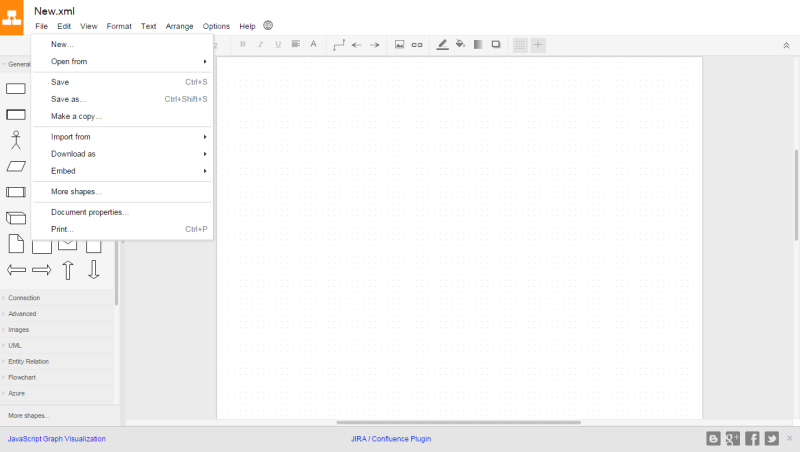Select the actor stick figure shape

click(x=15, y=140)
